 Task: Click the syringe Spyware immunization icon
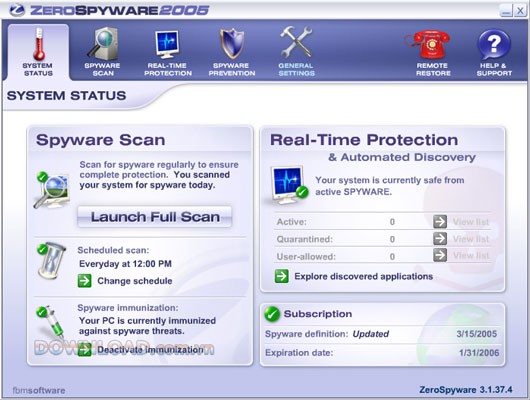[x=51, y=322]
